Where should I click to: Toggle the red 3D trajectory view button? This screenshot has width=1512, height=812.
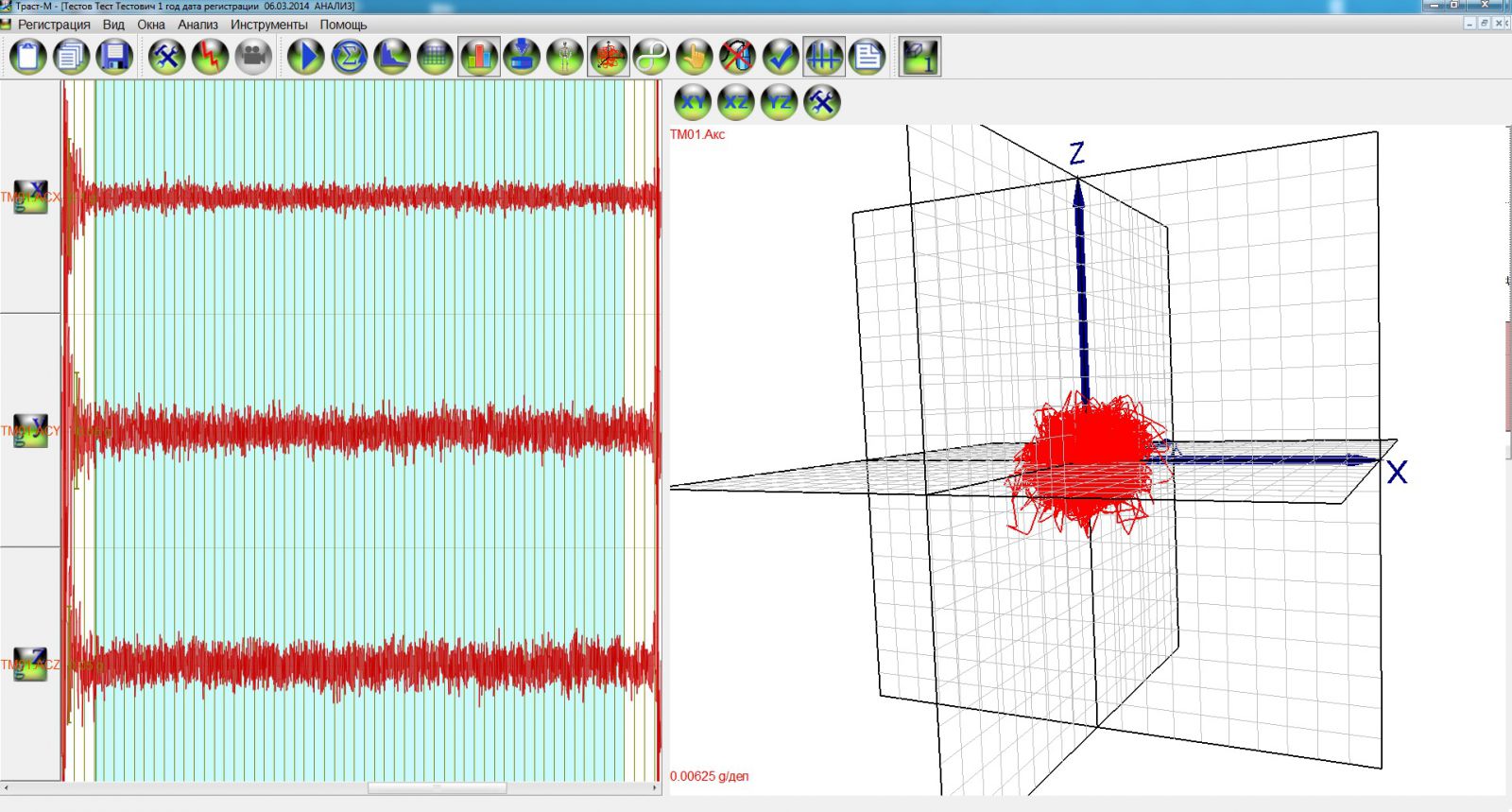click(608, 57)
